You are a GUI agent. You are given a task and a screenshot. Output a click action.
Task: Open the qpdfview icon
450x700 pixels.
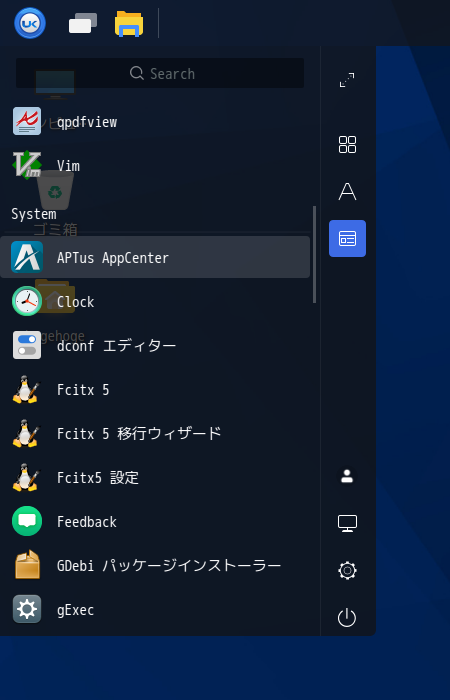point(27,121)
